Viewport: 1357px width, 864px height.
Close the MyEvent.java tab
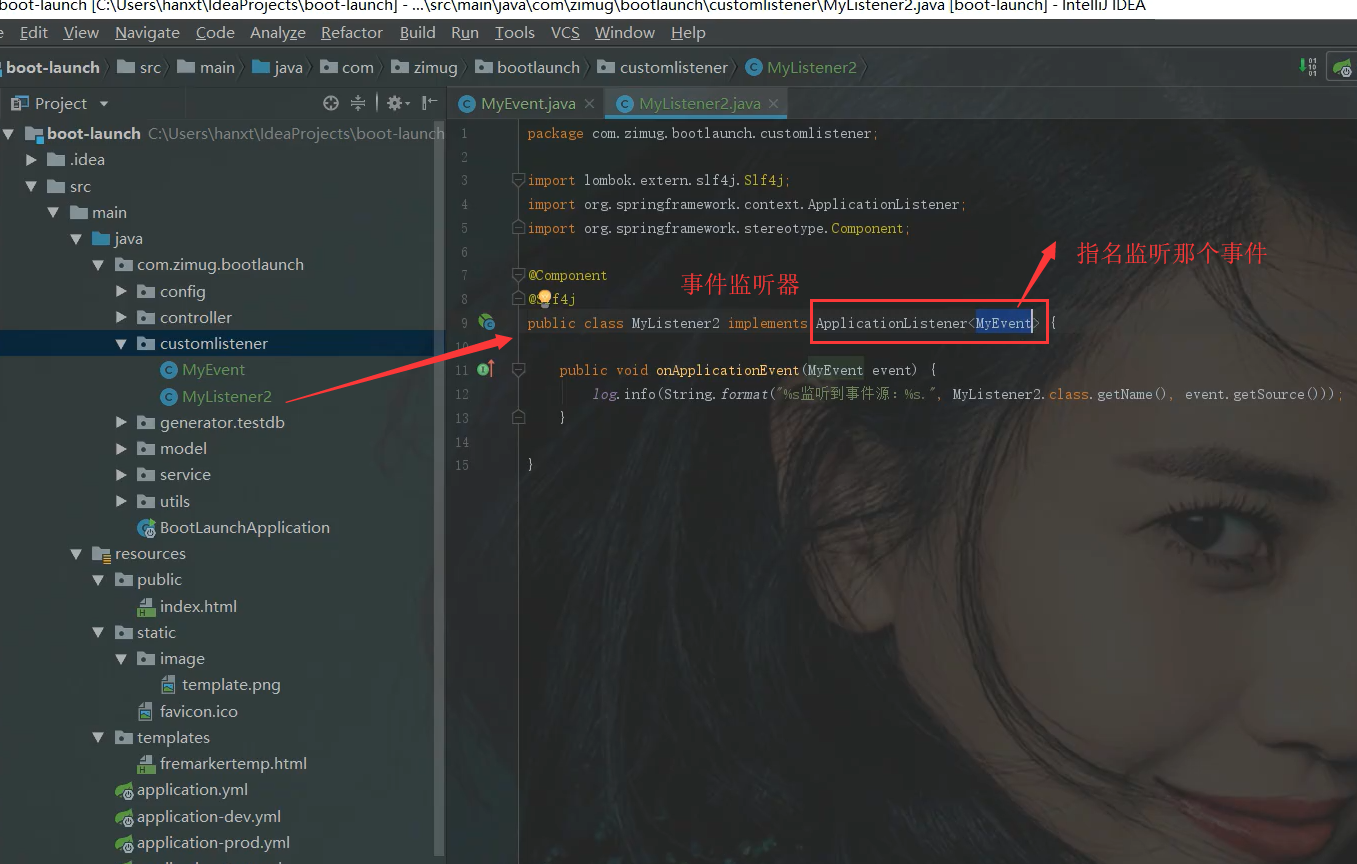tap(590, 103)
